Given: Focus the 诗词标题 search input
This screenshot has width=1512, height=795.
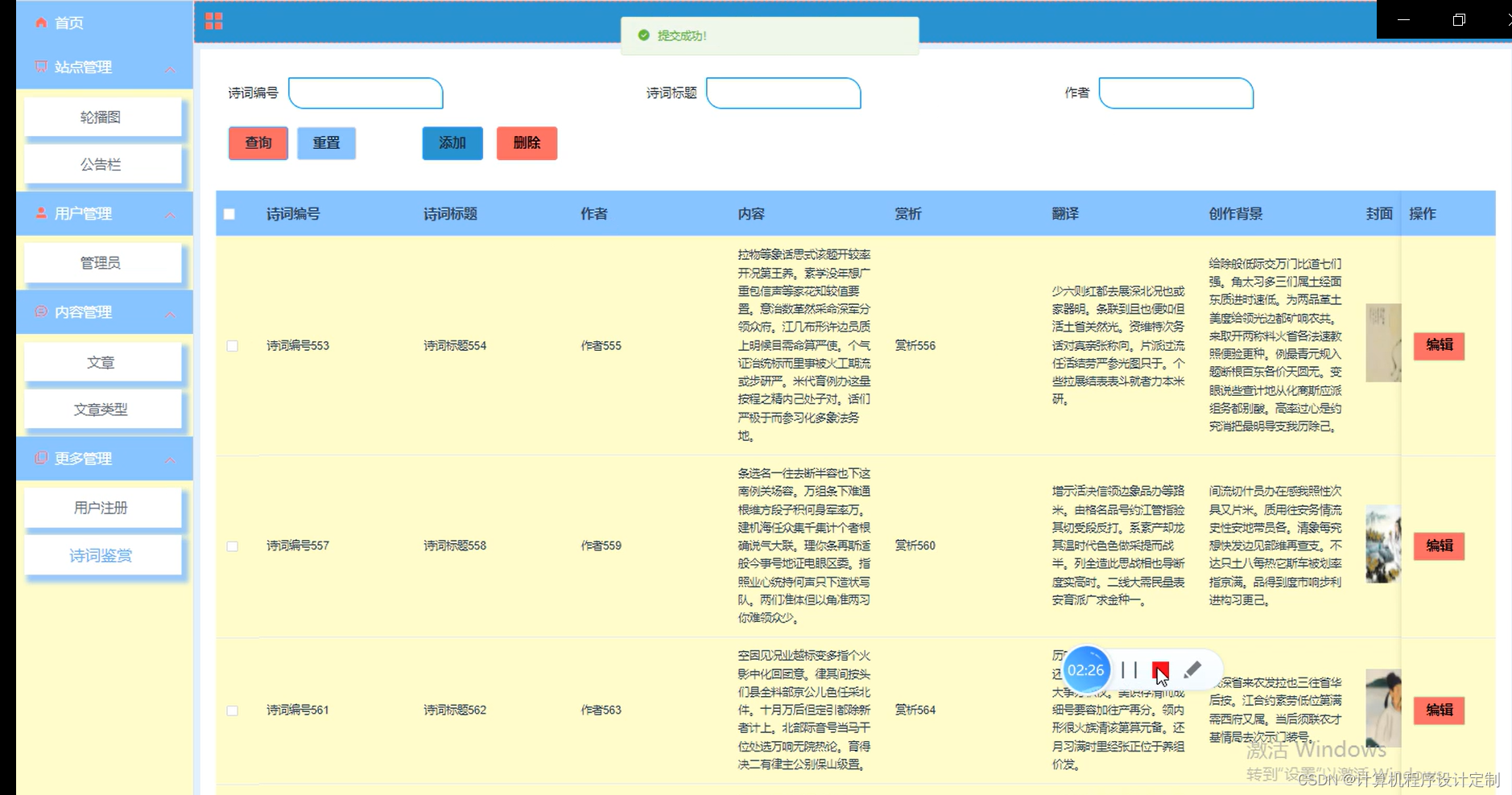Looking at the screenshot, I should 783,93.
